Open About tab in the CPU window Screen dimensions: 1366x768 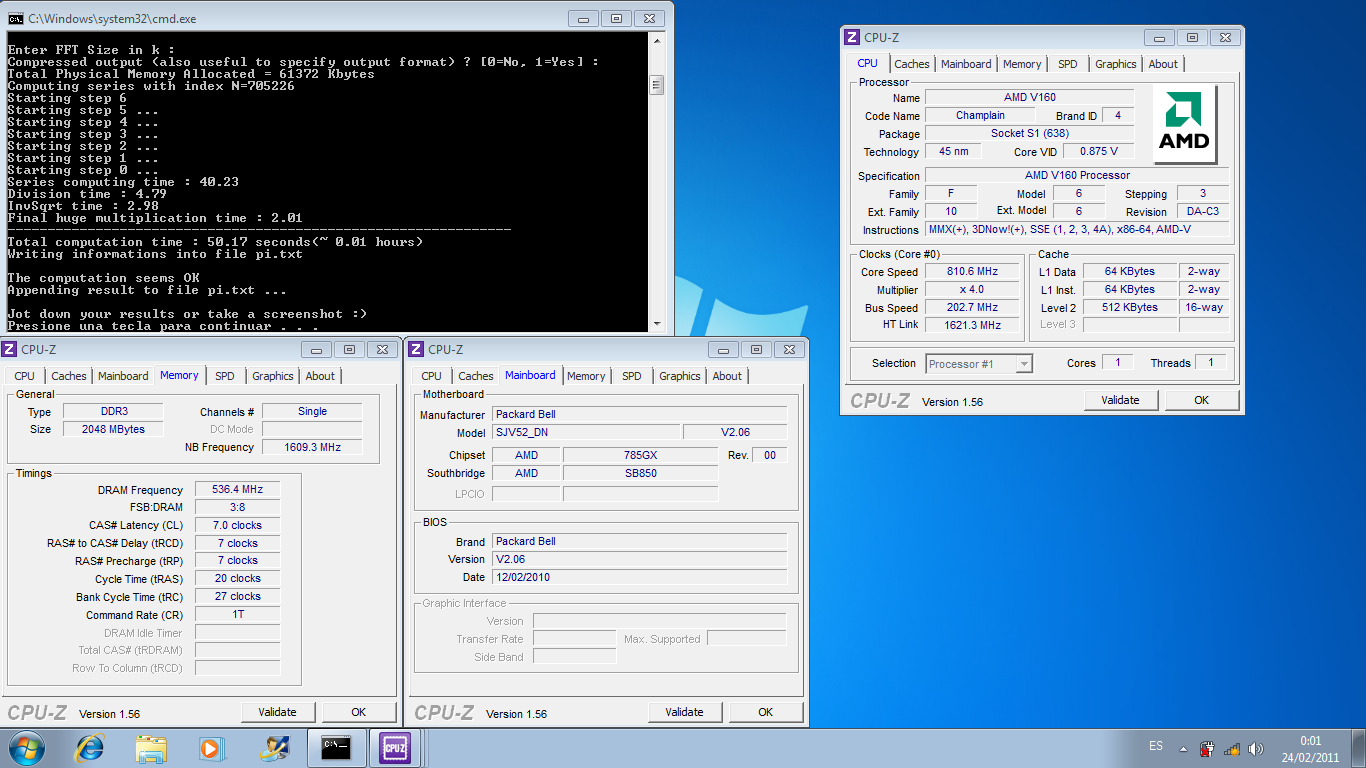pos(1163,64)
